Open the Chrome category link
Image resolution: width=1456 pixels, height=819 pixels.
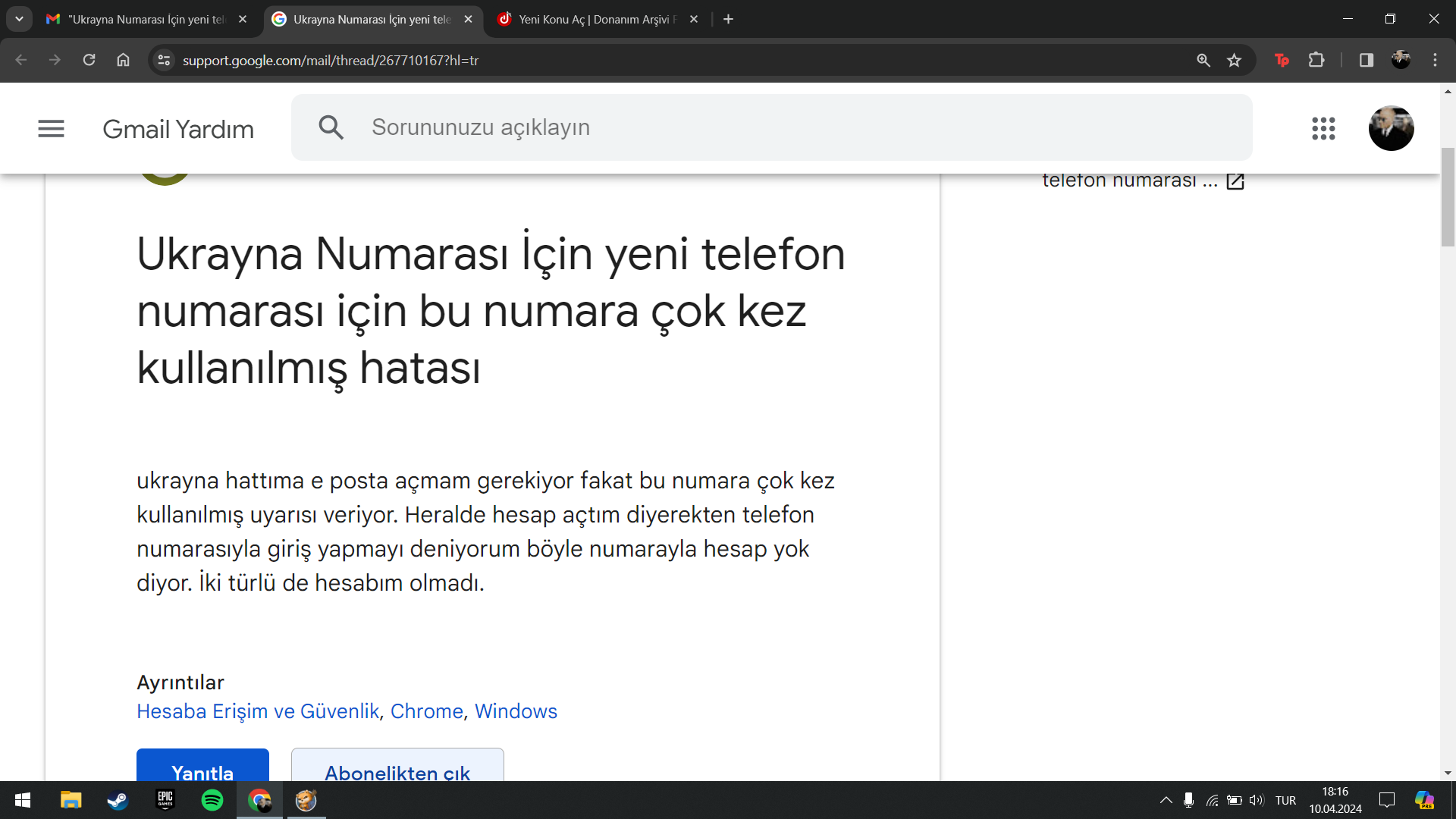coord(427,711)
